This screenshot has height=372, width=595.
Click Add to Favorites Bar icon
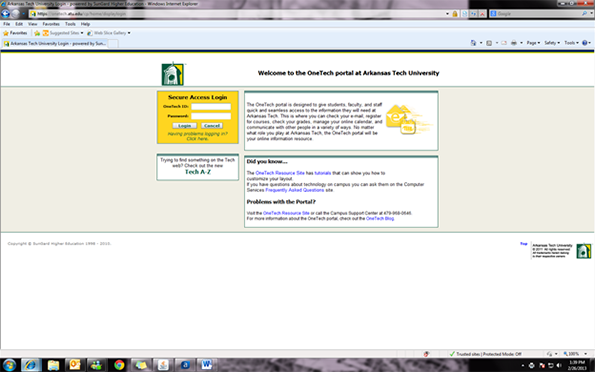point(37,33)
